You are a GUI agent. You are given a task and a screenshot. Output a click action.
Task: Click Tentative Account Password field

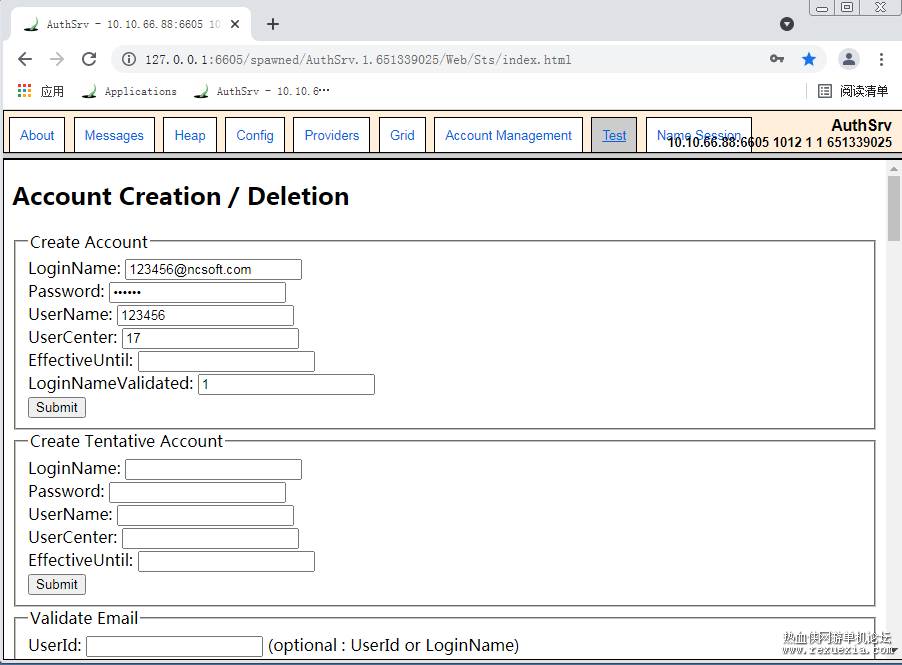tap(197, 492)
